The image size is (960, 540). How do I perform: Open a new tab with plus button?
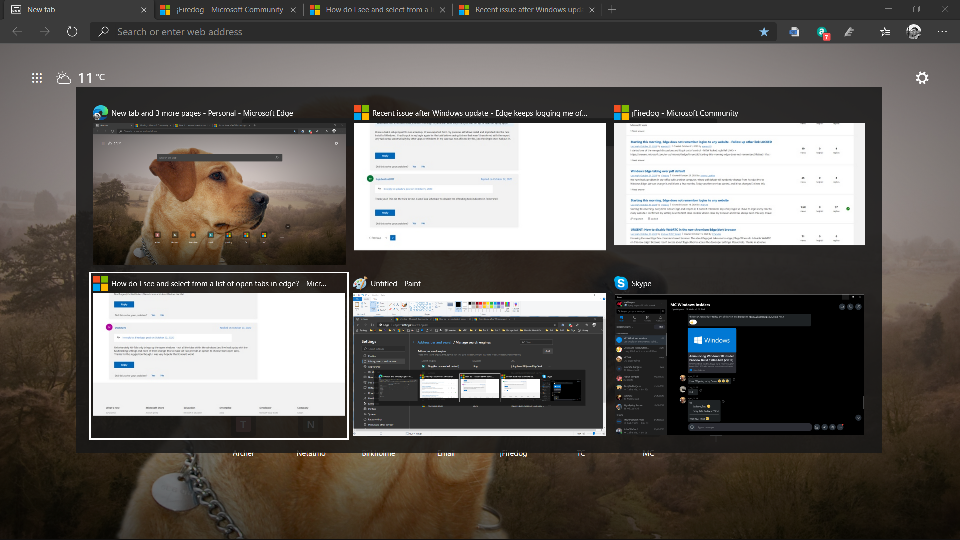(612, 10)
